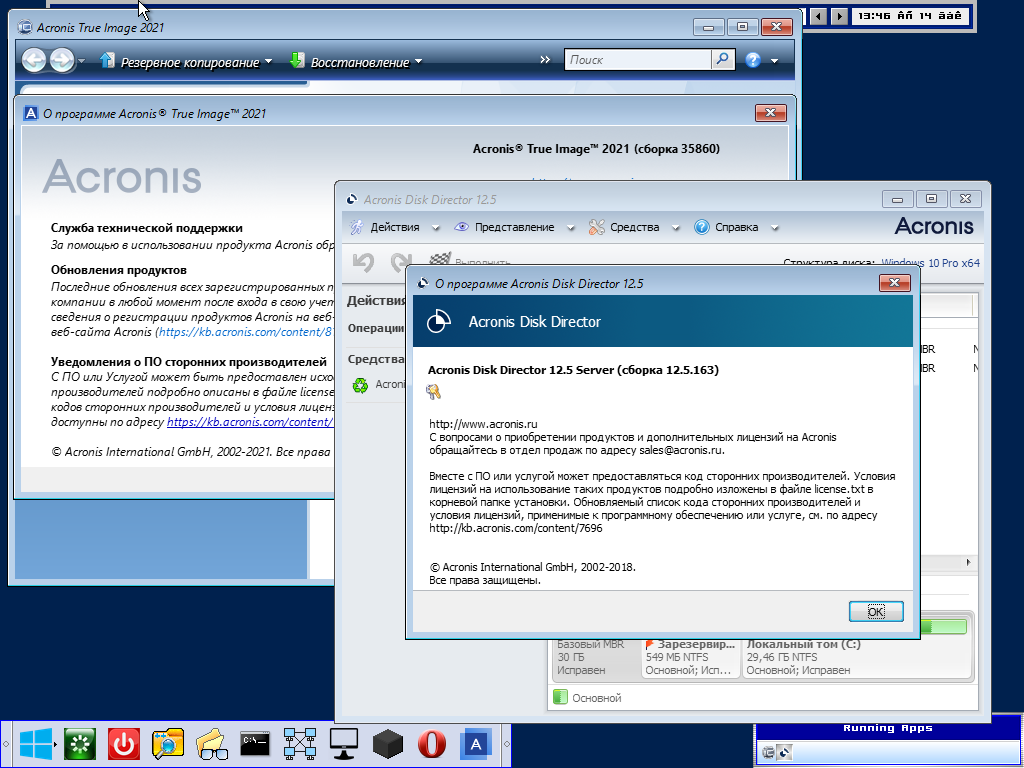The width and height of the screenshot is (1024, 768).
Task: Open the Windows start button
Action: [36, 744]
